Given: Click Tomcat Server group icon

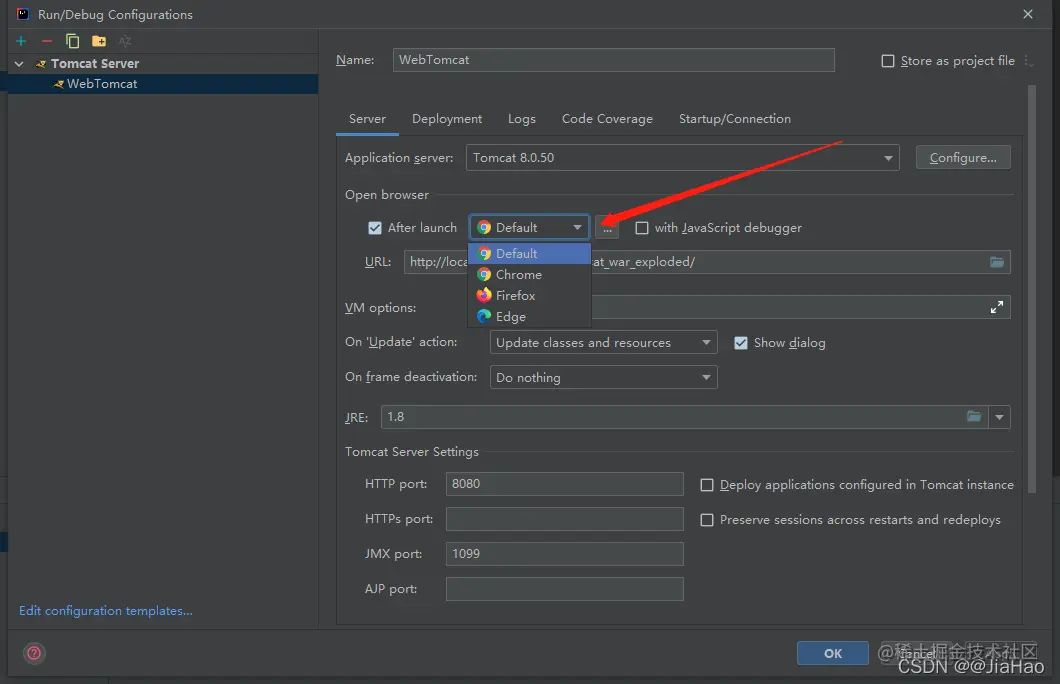Looking at the screenshot, I should coord(41,64).
